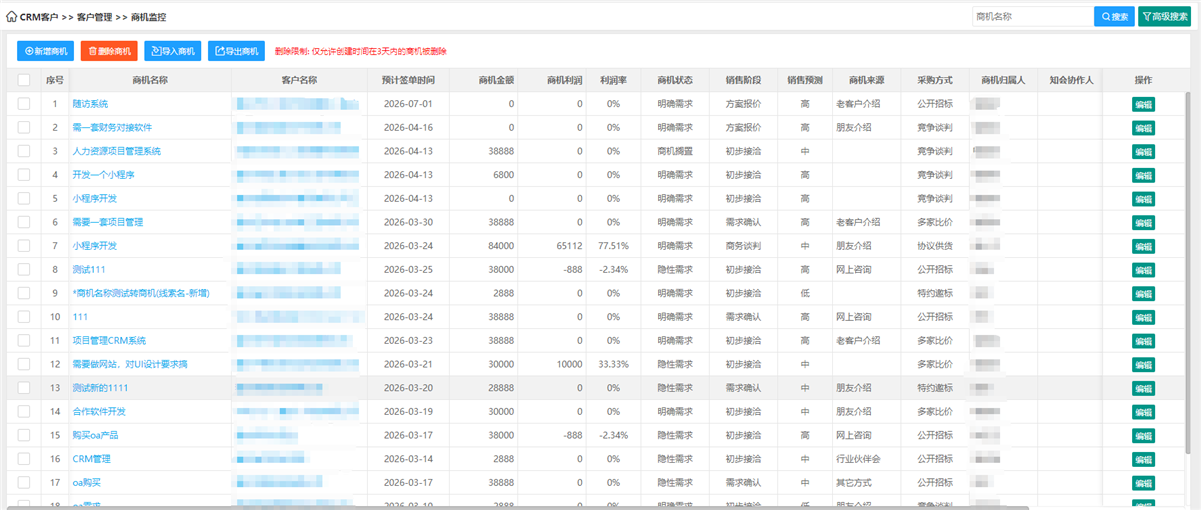Tick the checkbox beside 购买oa产品
Screen dimensions: 1201x510
(24, 435)
